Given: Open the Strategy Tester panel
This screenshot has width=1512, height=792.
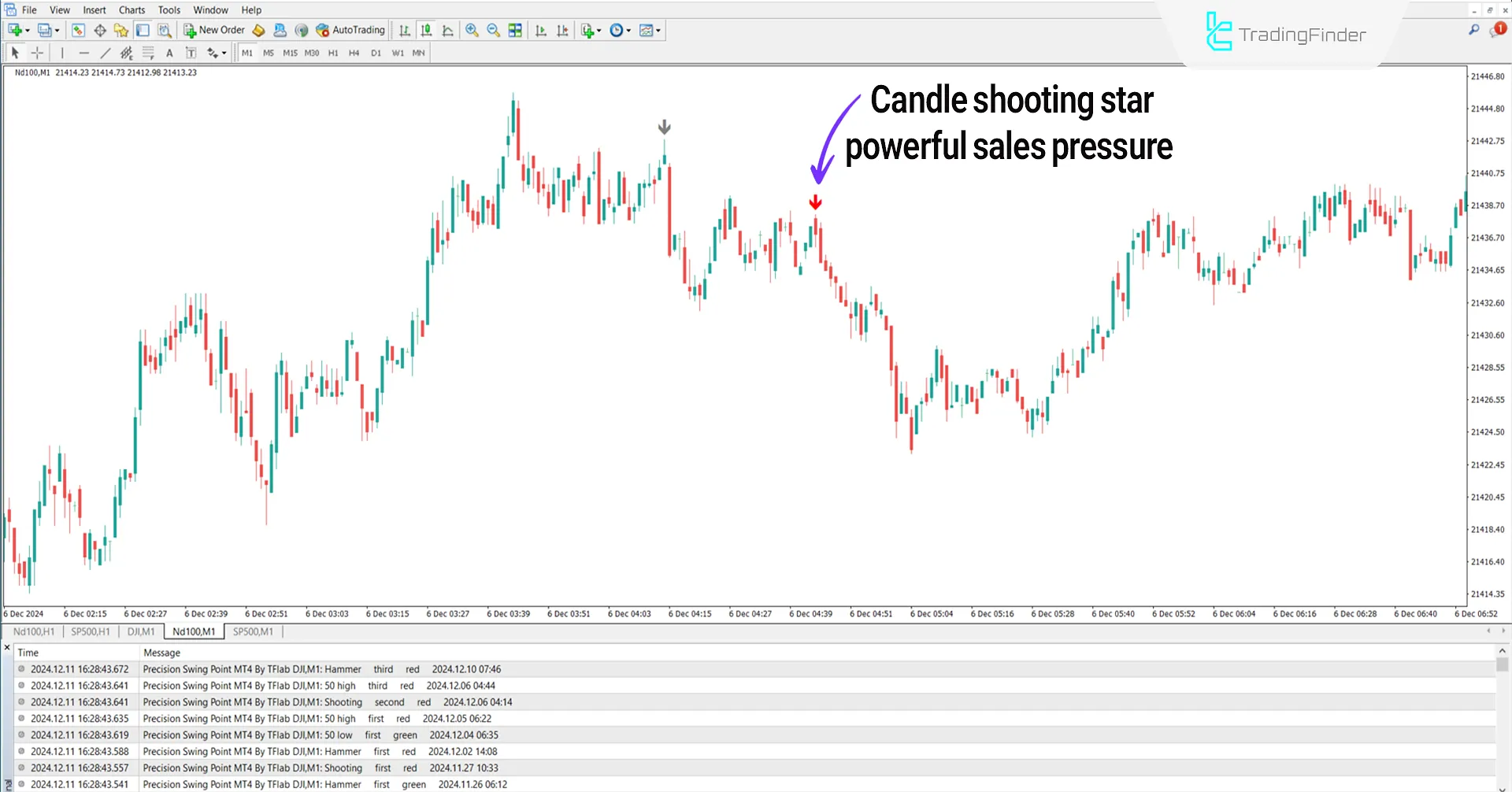Looking at the screenshot, I should (x=165, y=30).
